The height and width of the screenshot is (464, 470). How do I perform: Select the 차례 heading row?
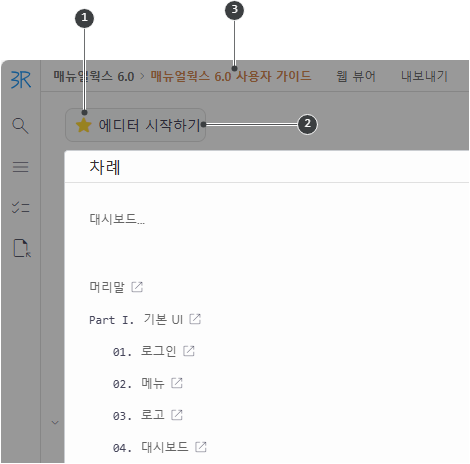coord(267,167)
